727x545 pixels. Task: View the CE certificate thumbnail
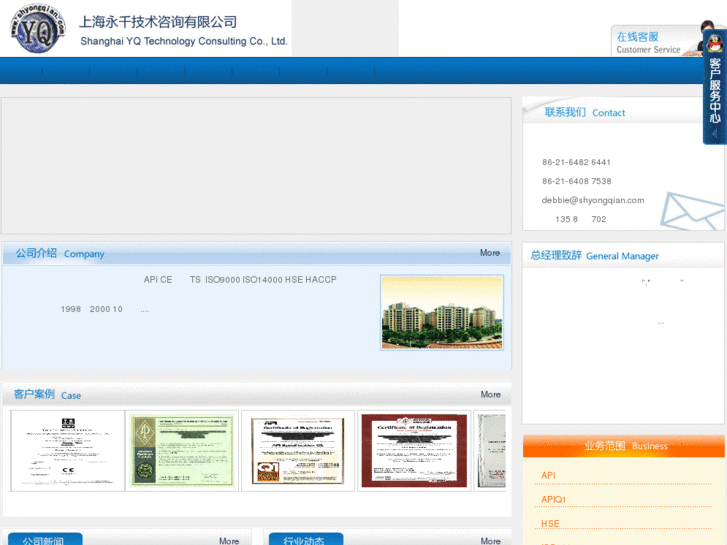tap(68, 450)
